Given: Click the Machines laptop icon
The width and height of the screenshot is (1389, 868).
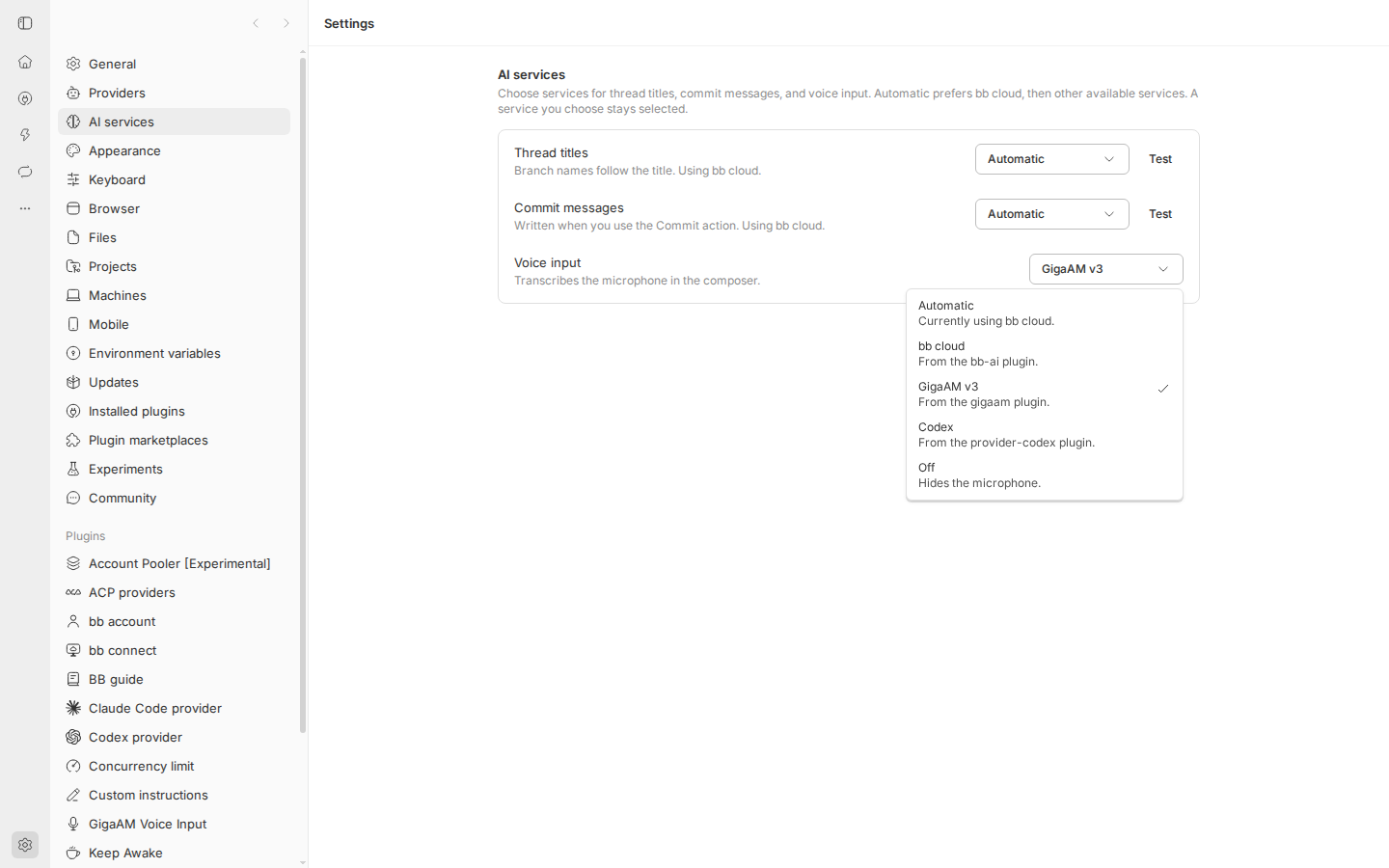Looking at the screenshot, I should tap(73, 295).
